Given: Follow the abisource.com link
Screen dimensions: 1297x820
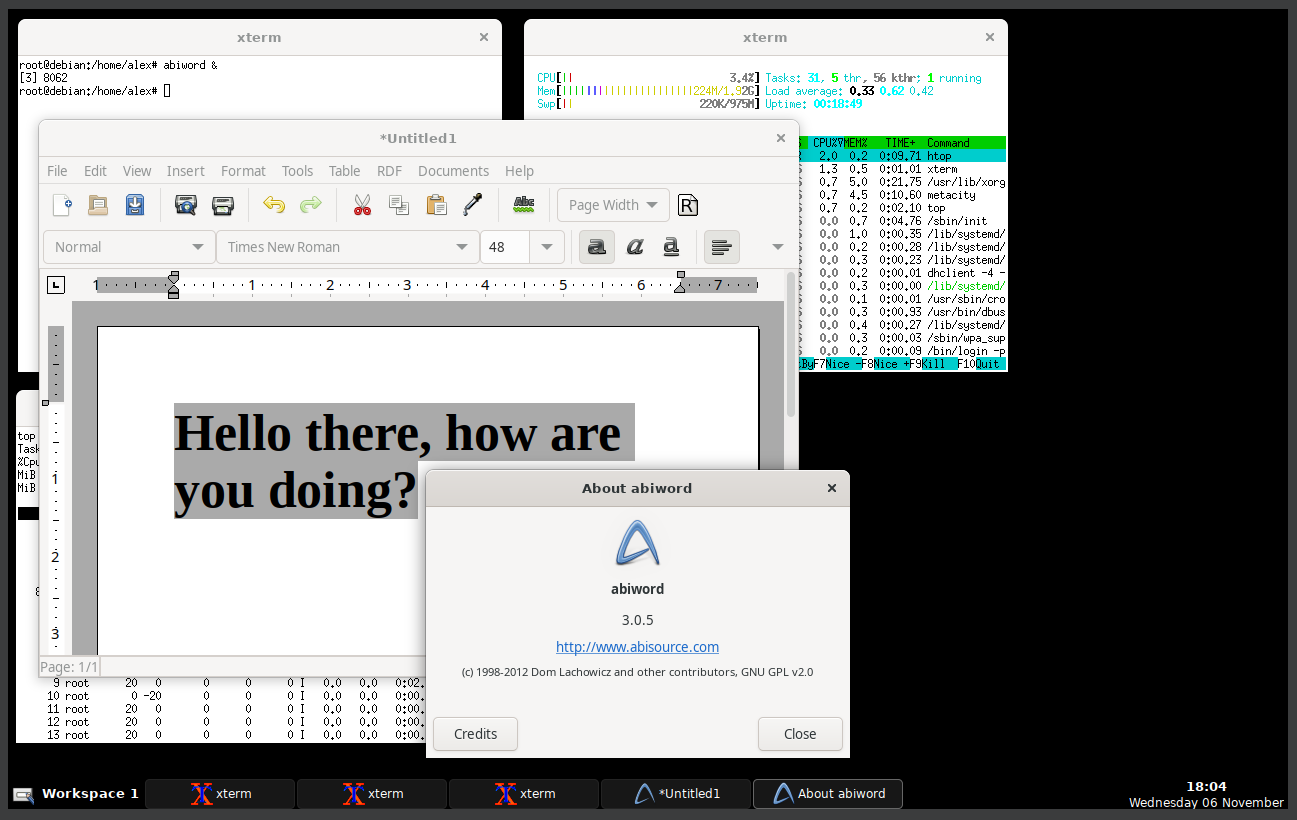Looking at the screenshot, I should coord(637,647).
